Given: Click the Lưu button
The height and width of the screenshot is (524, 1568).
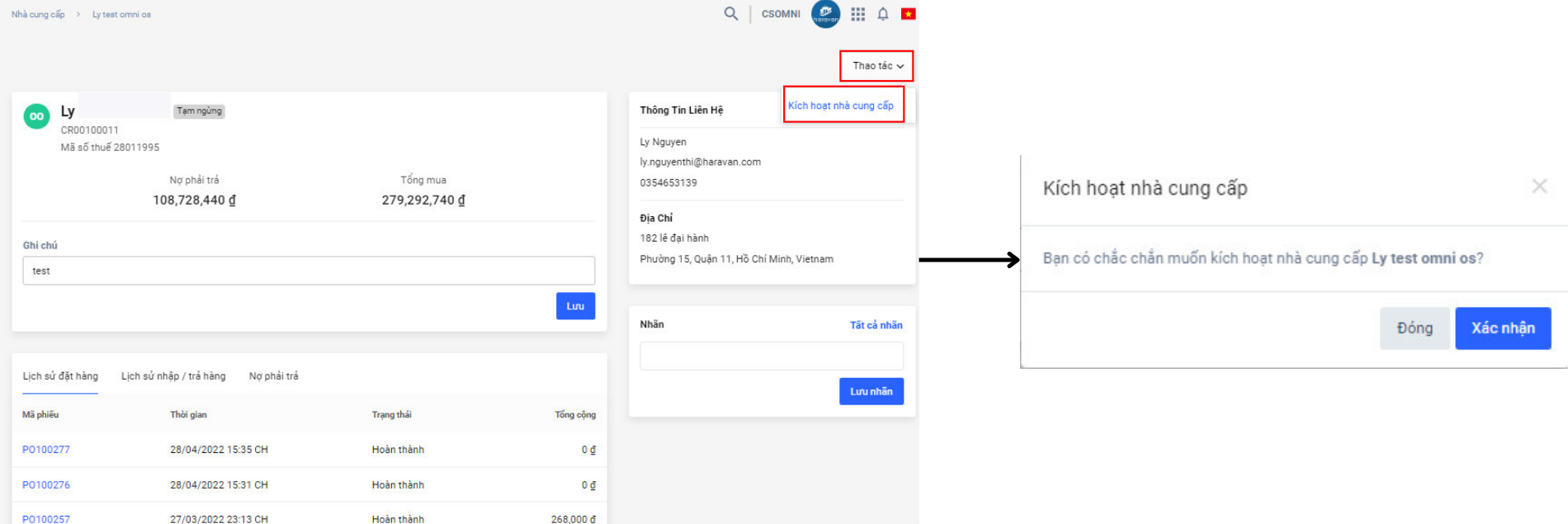Looking at the screenshot, I should pos(575,306).
